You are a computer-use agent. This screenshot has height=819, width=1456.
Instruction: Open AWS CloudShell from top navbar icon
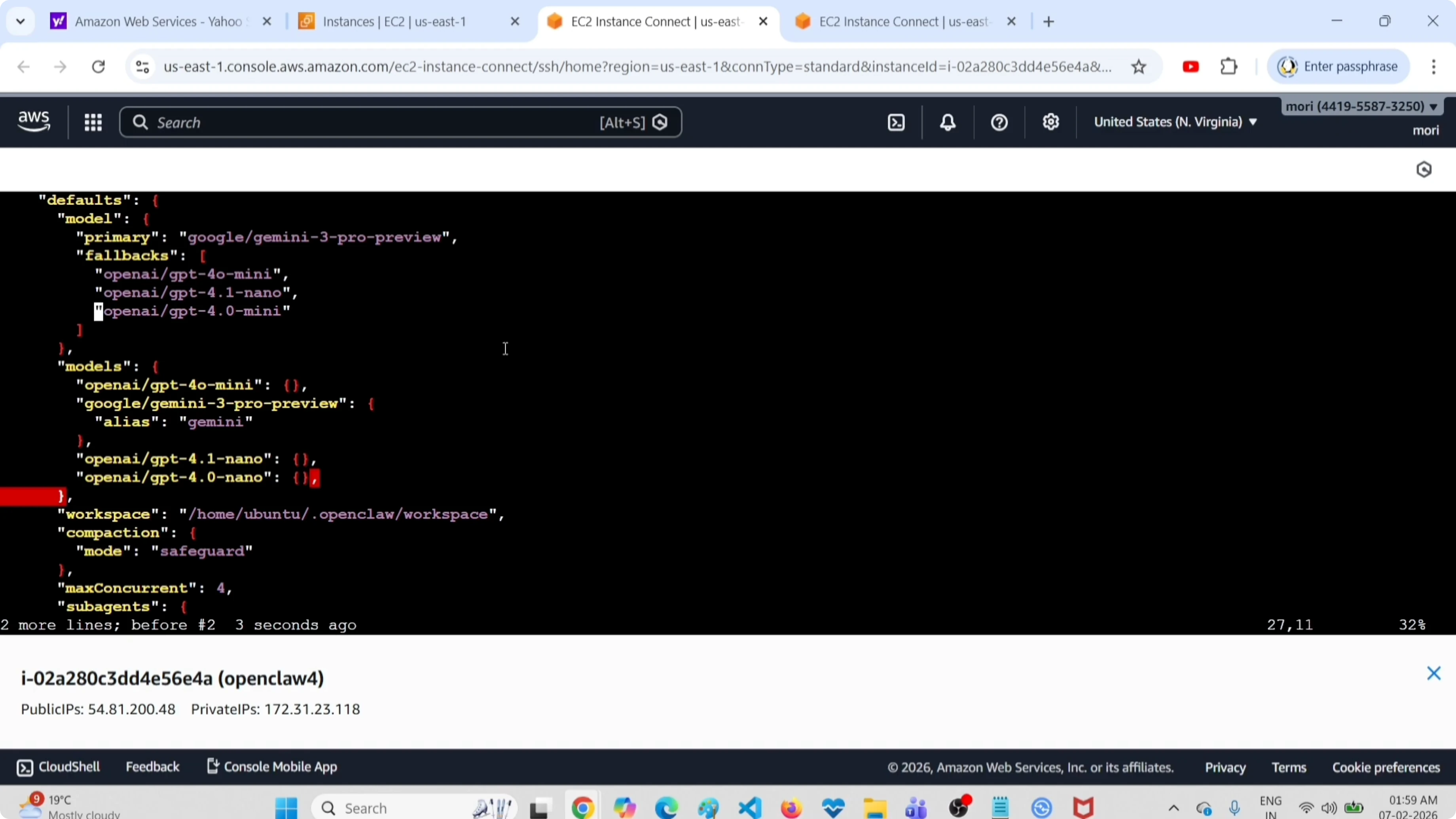point(897,123)
